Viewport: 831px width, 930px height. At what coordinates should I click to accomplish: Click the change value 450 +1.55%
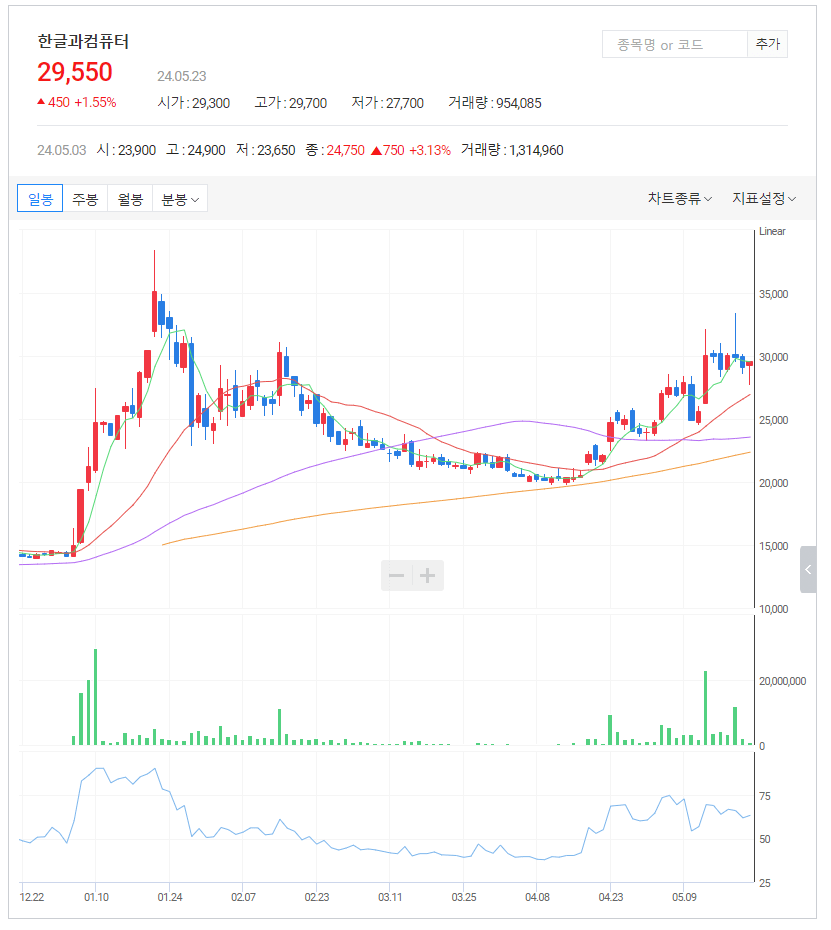coord(77,102)
